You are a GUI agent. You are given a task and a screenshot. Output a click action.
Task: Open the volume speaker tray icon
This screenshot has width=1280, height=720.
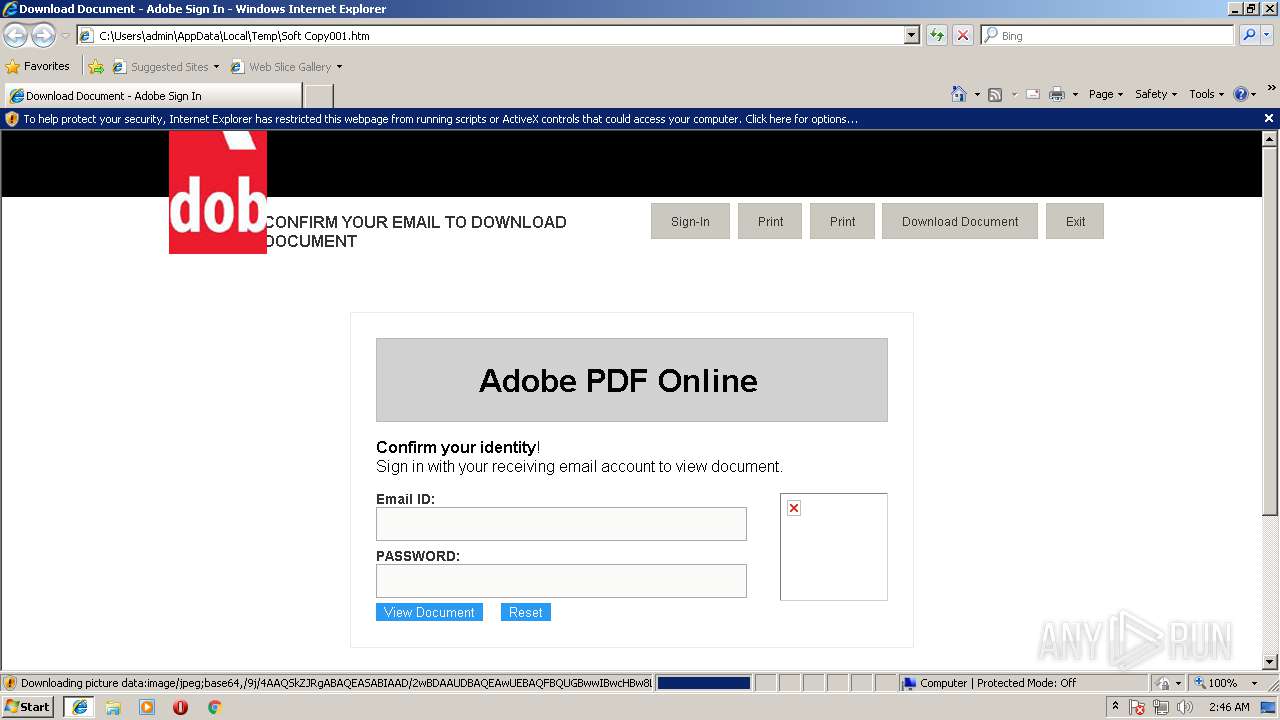click(1185, 707)
